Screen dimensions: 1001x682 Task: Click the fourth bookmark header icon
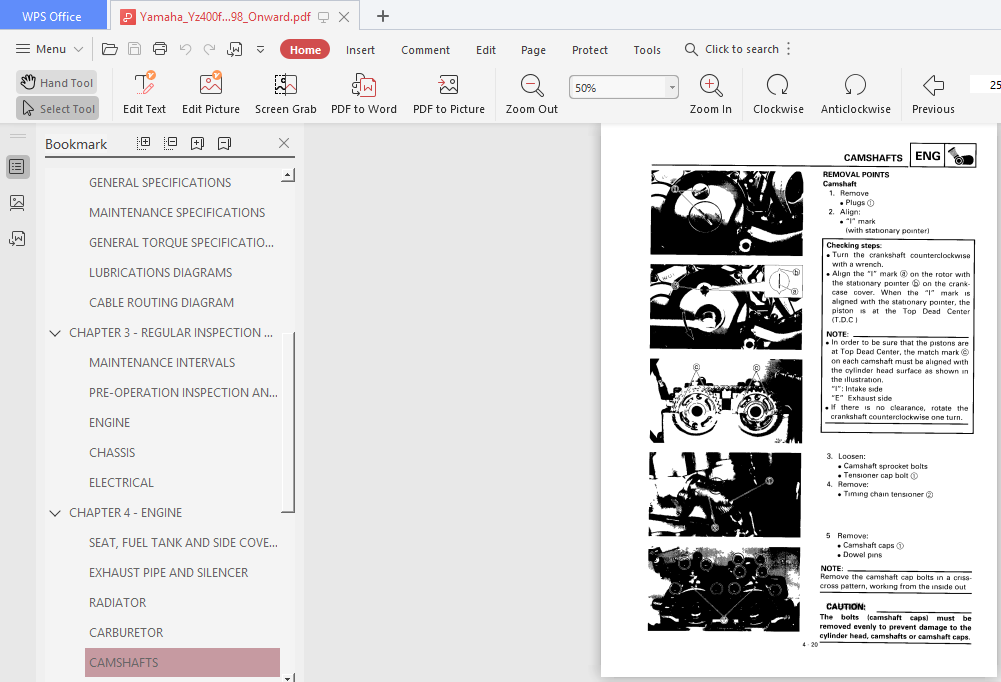(x=224, y=143)
